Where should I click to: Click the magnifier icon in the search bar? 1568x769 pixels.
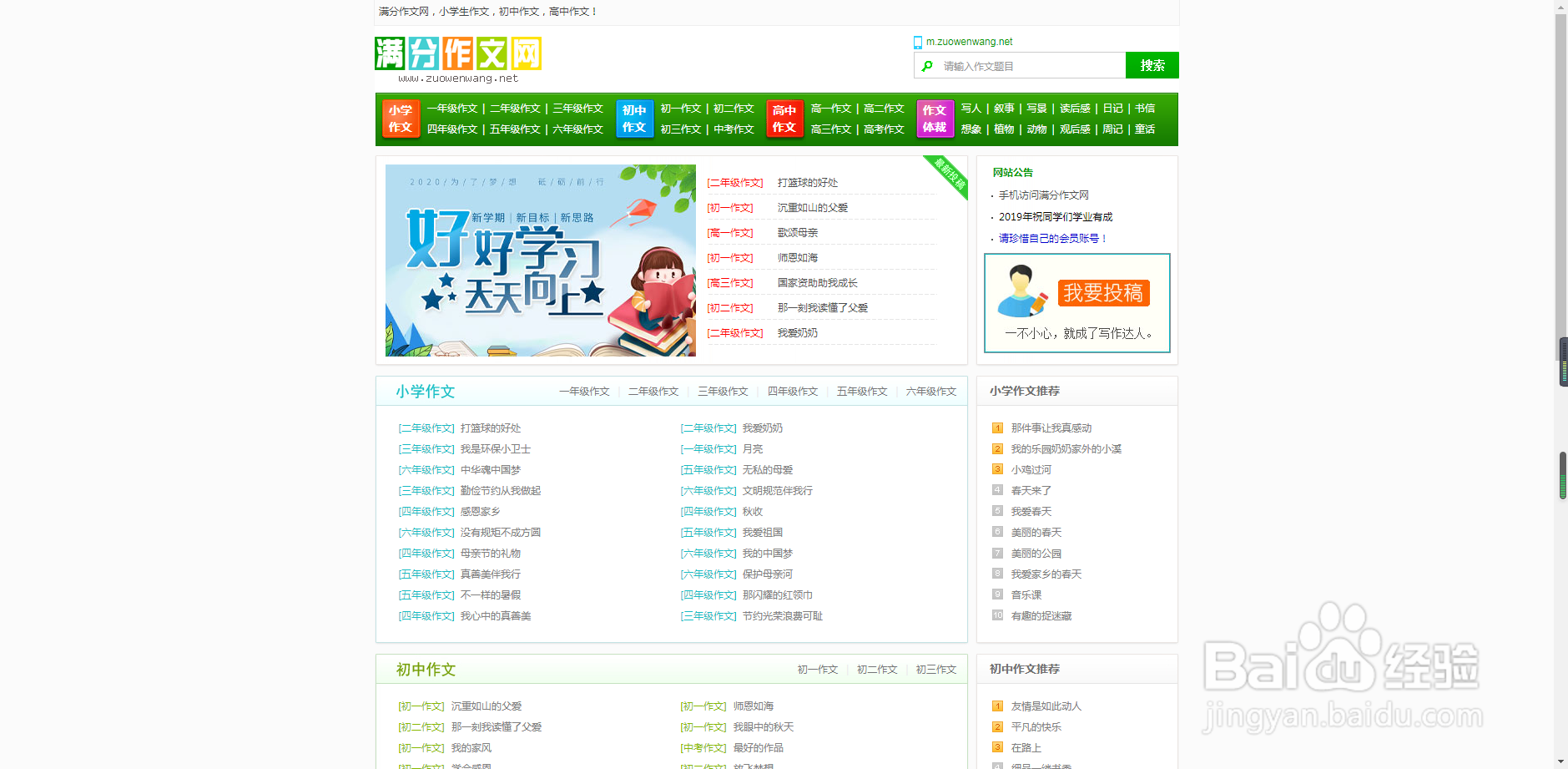928,65
